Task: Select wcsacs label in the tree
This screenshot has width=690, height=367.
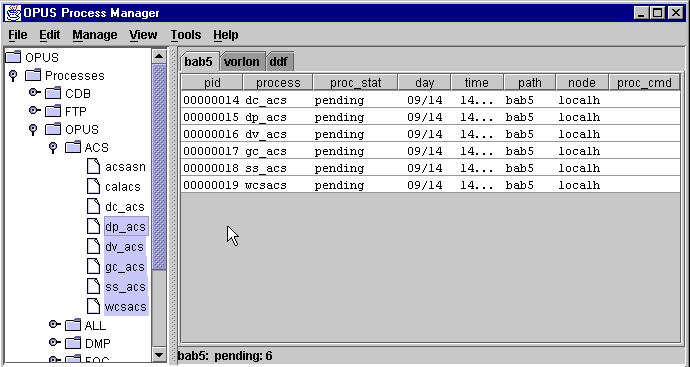Action: pyautogui.click(x=126, y=307)
